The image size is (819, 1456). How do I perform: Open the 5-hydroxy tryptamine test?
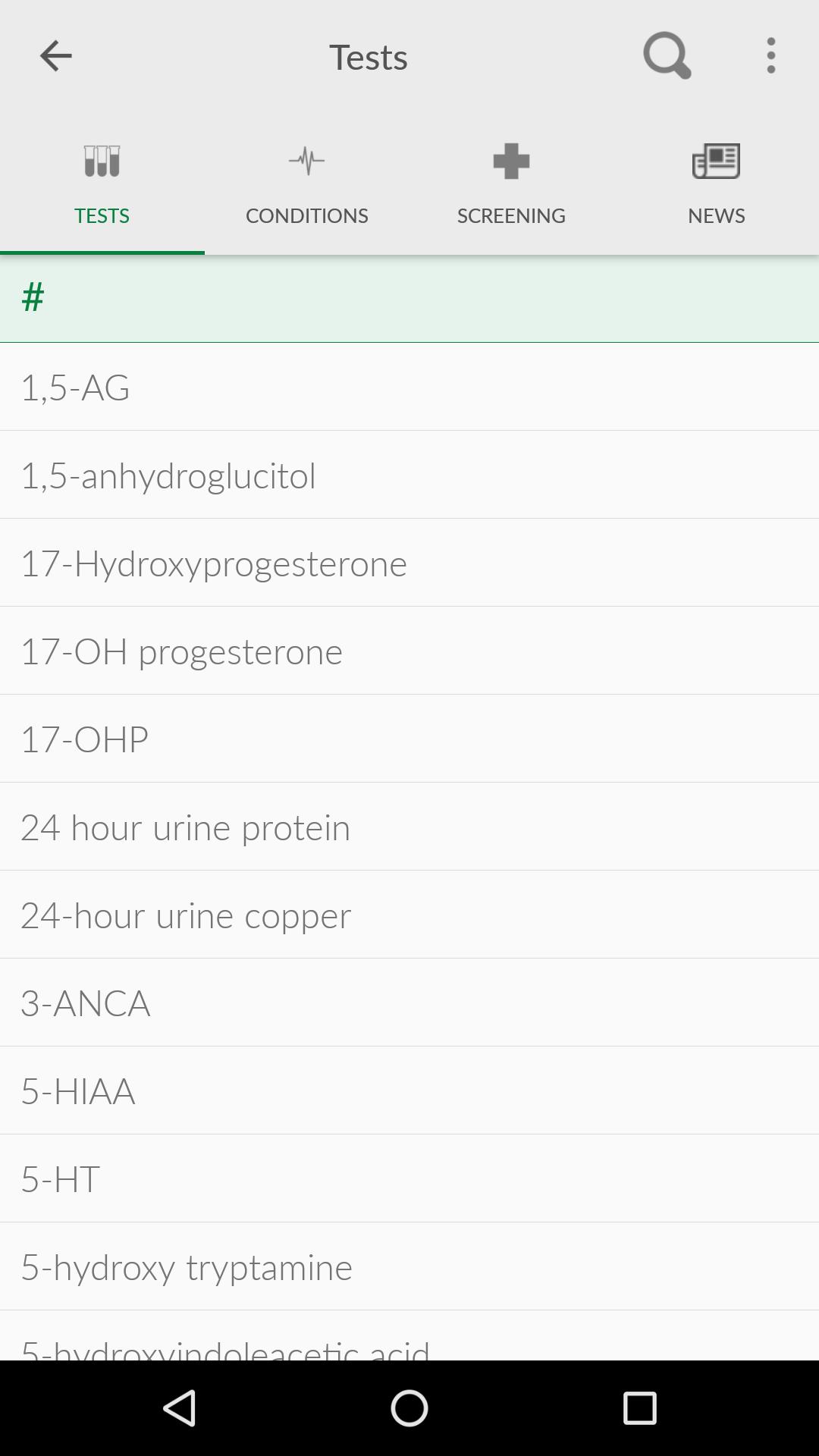[409, 1266]
